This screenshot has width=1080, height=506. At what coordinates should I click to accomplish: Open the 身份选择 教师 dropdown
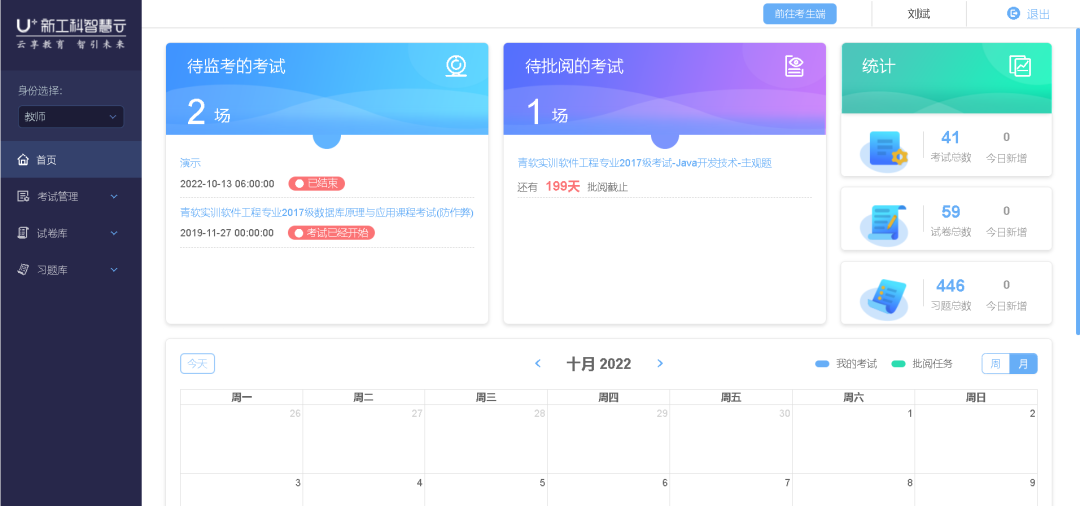71,117
